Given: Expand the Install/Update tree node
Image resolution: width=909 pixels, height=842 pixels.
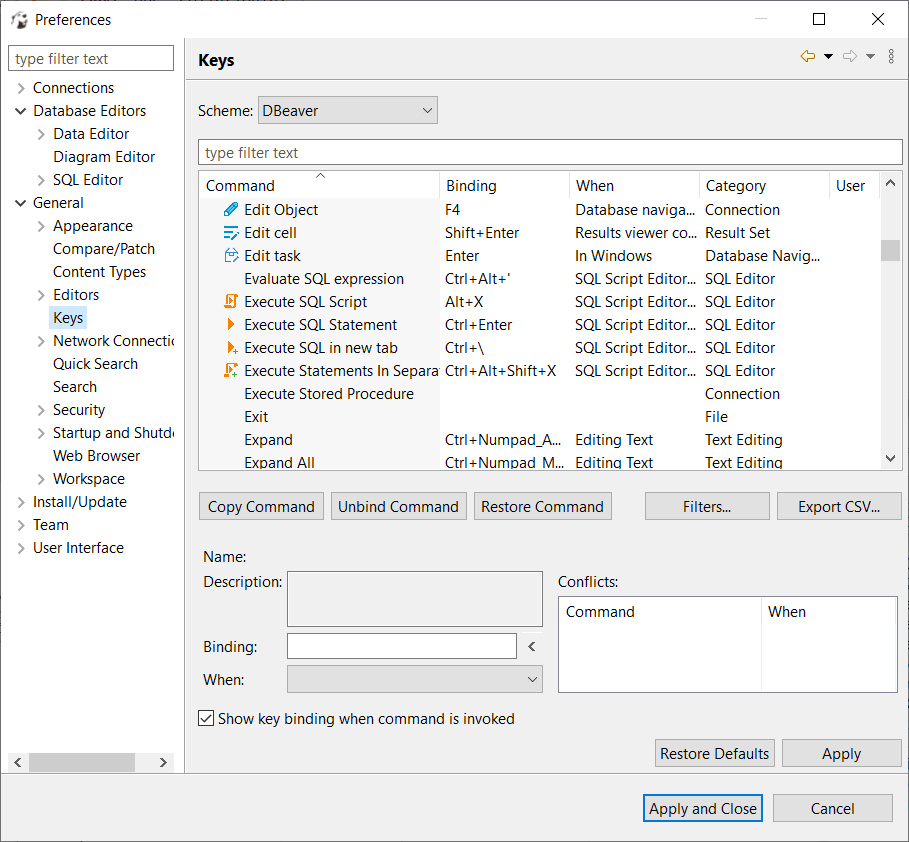Looking at the screenshot, I should coord(21,502).
